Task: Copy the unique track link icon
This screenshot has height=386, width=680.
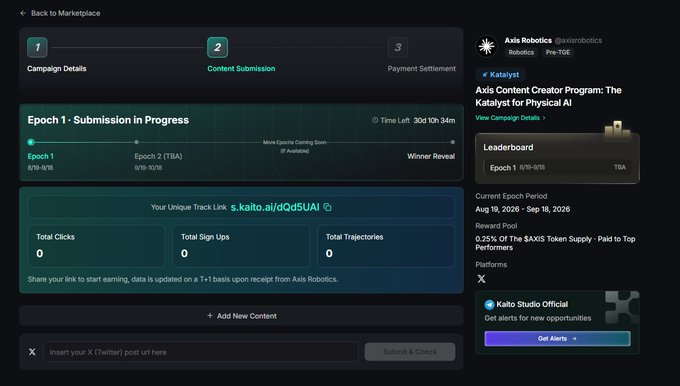Action: 327,207
